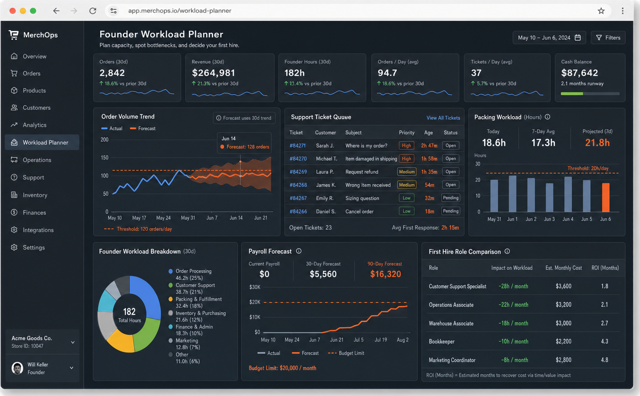
Task: Click the Customers people icon in sidebar
Action: (x=14, y=108)
